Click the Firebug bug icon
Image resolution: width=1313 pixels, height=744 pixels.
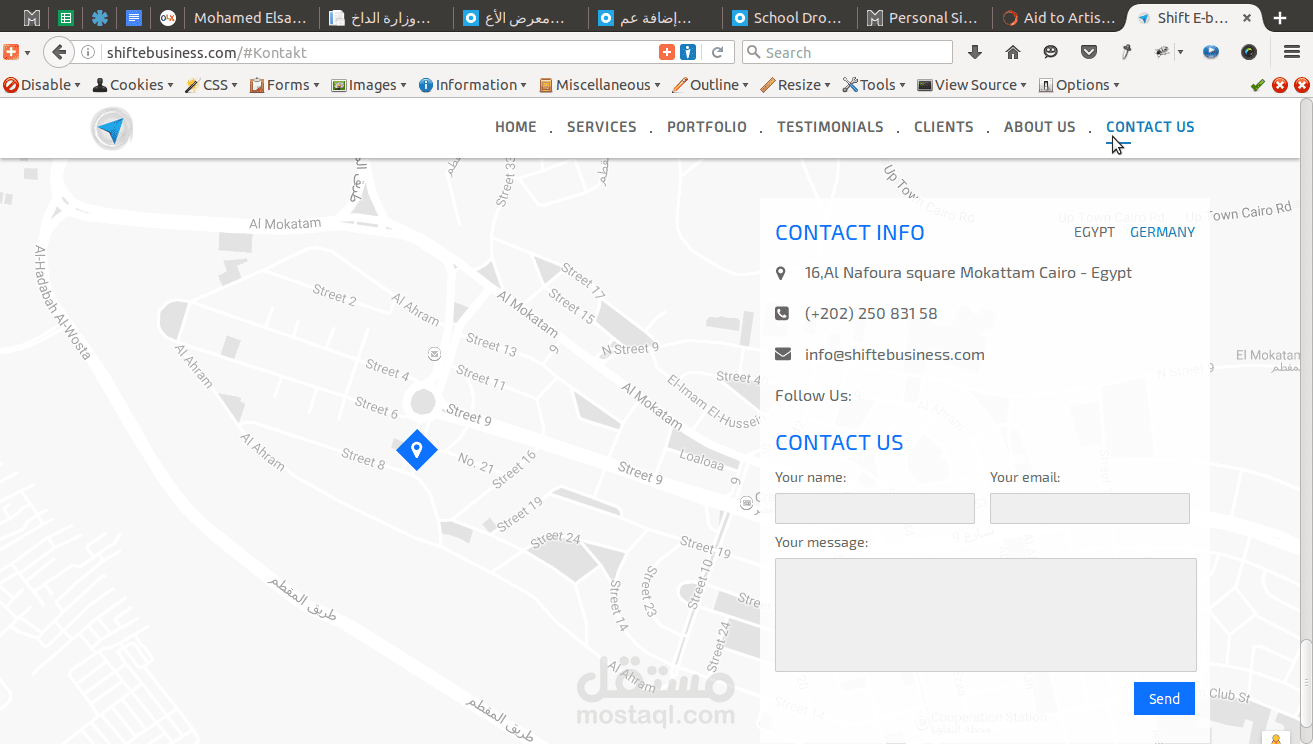pos(1162,52)
